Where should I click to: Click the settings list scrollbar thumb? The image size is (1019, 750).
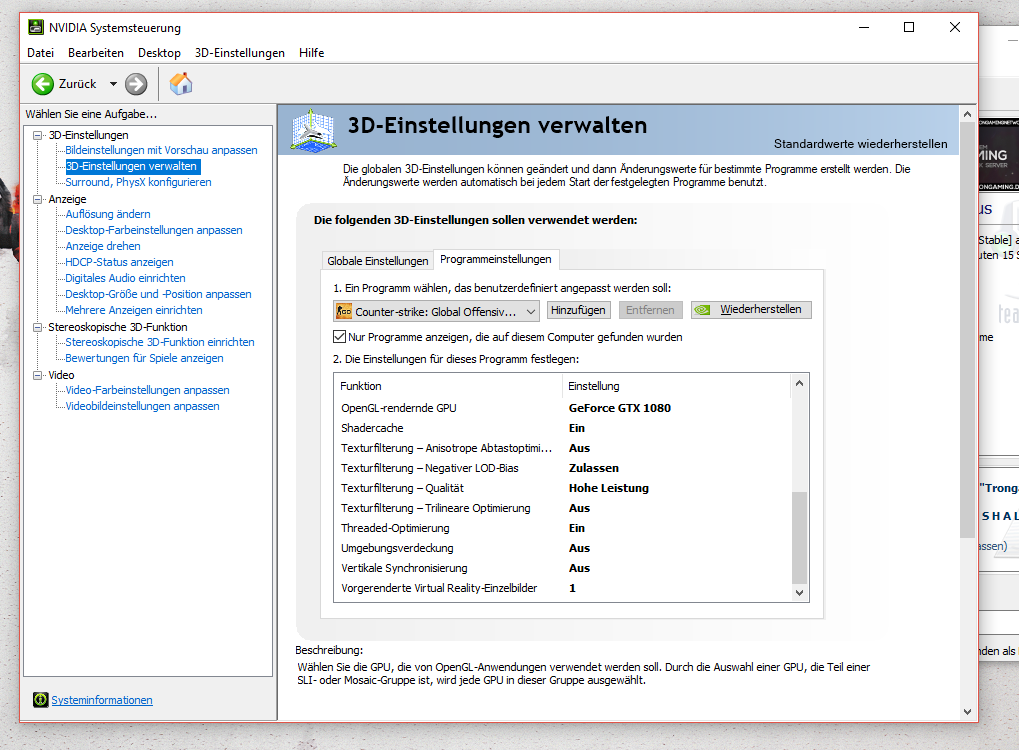click(799, 537)
